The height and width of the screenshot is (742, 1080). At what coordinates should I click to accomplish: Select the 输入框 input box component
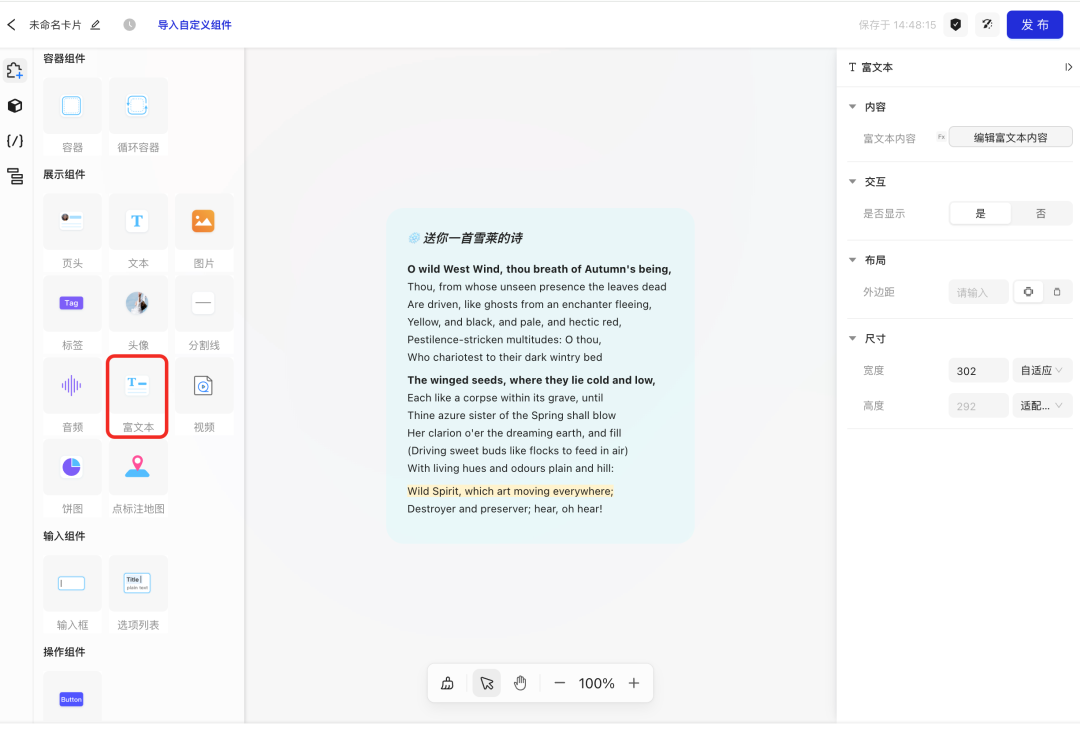[72, 594]
